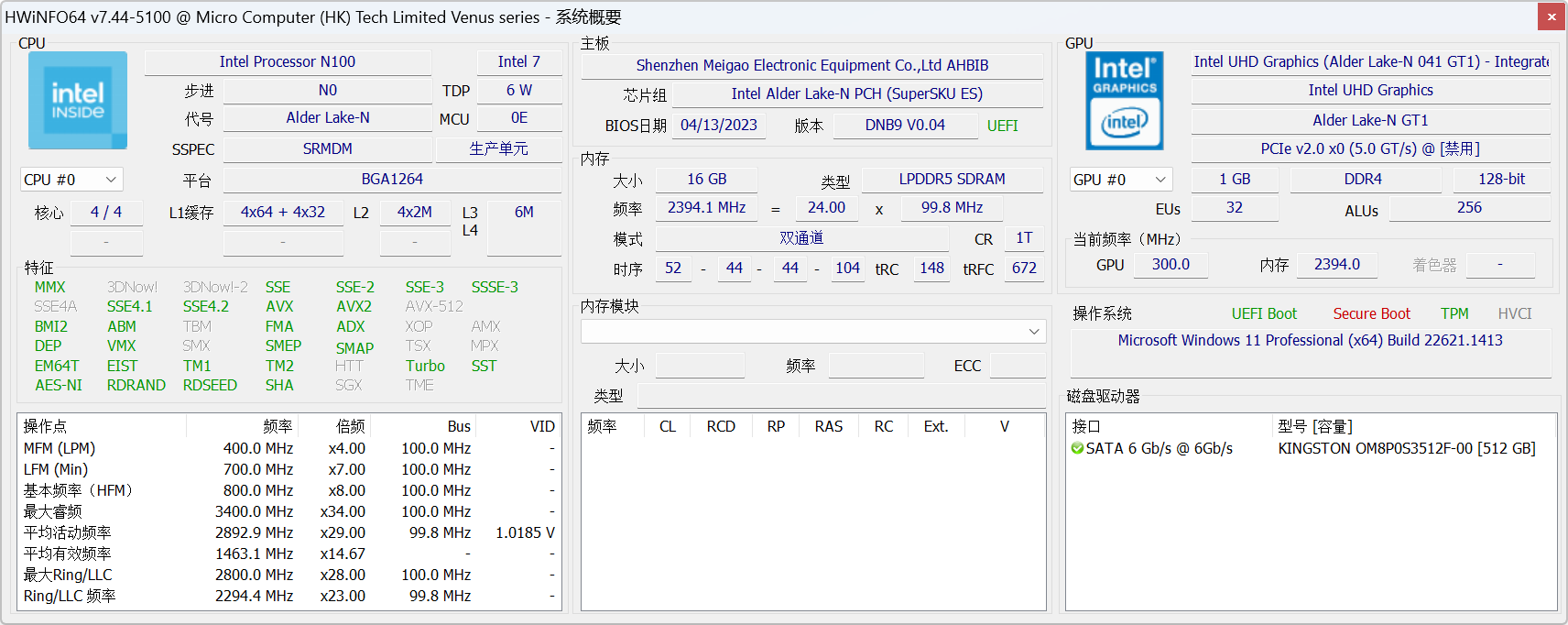Expand the memory module dropdown list
1568x625 pixels.
tap(812, 331)
